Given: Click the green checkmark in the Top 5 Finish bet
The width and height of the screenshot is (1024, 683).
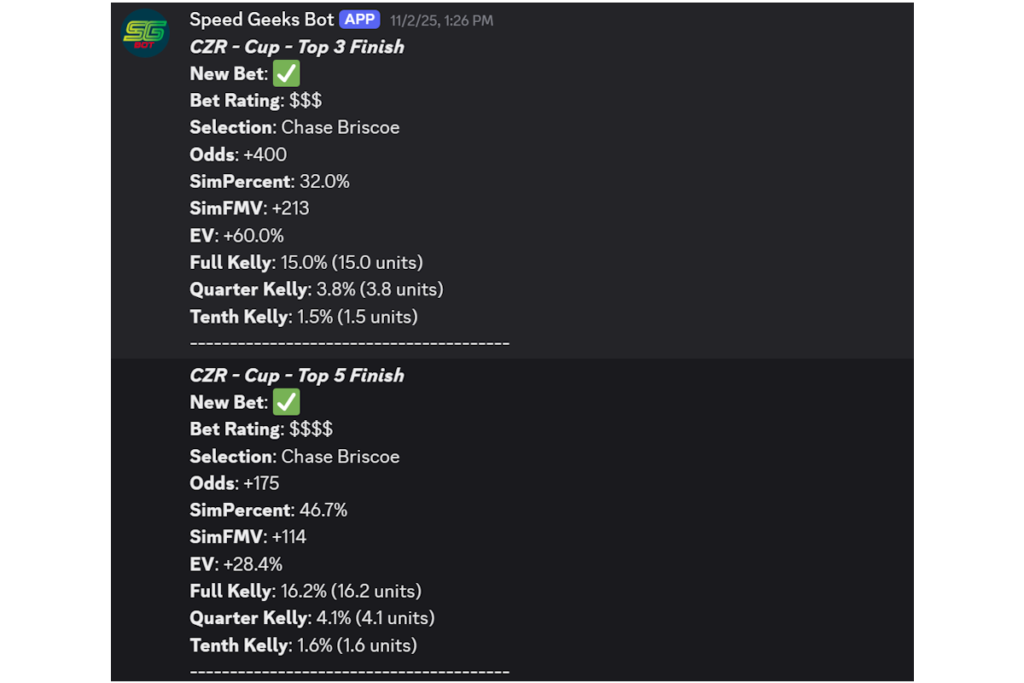Looking at the screenshot, I should (x=286, y=403).
